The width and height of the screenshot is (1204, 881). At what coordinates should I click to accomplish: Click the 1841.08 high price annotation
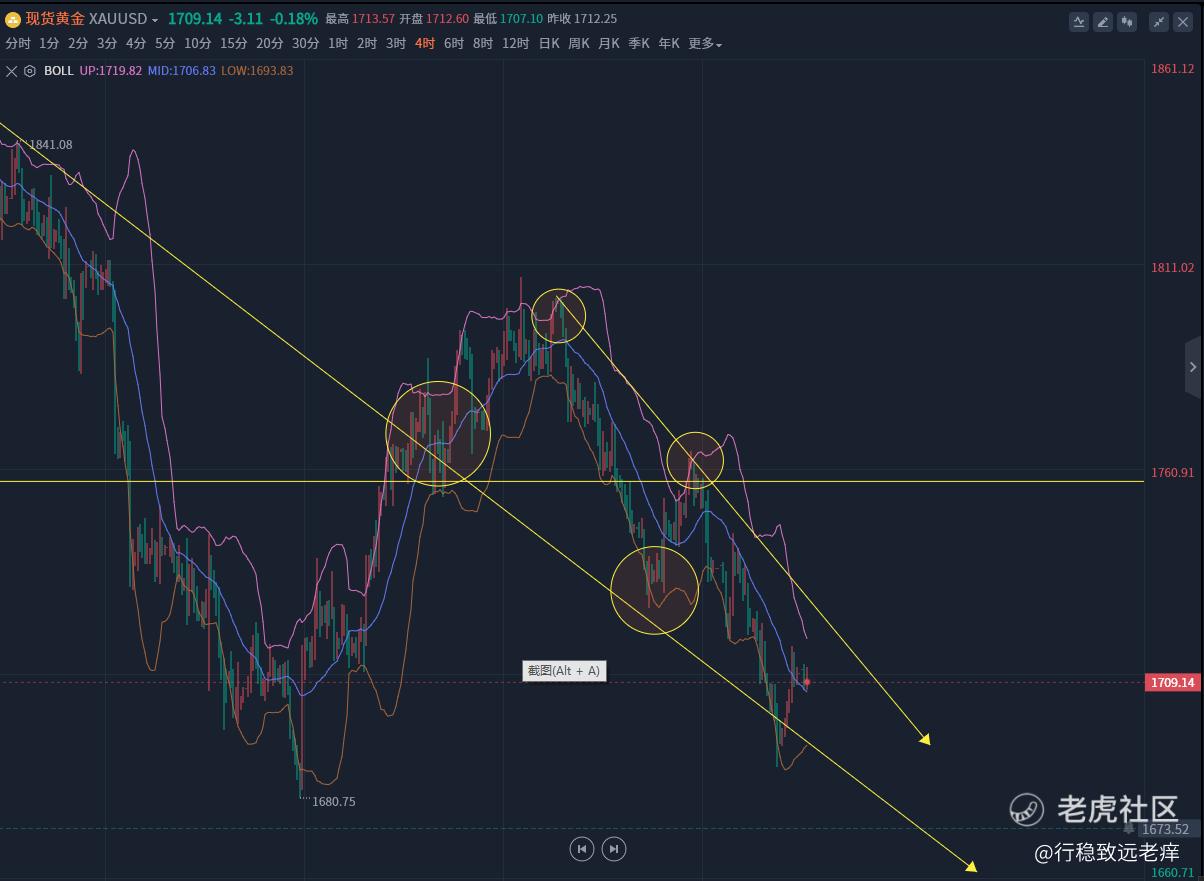51,145
